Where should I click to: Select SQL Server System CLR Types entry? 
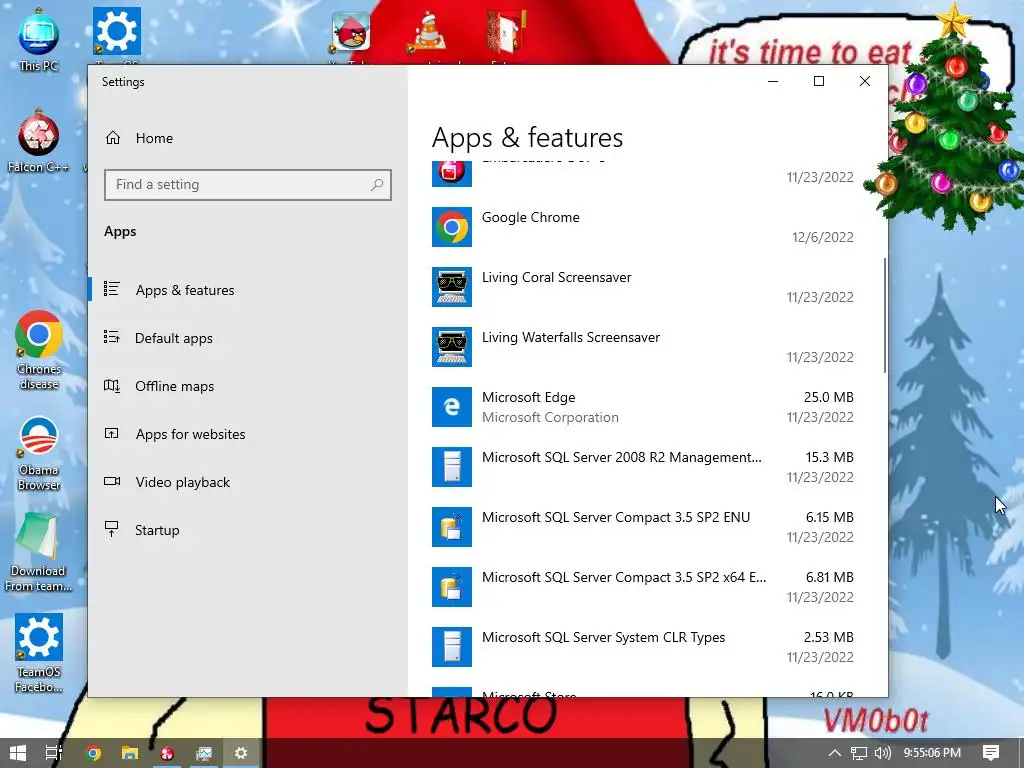point(643,648)
